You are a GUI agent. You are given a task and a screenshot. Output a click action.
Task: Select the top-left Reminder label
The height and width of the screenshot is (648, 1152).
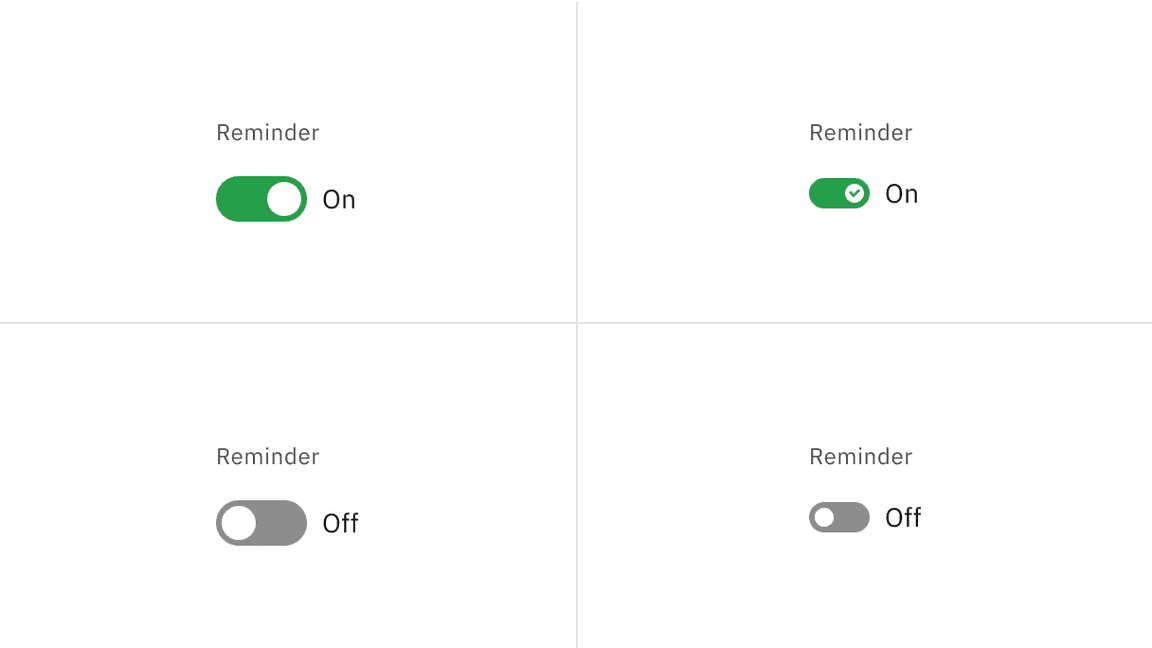[x=267, y=132]
